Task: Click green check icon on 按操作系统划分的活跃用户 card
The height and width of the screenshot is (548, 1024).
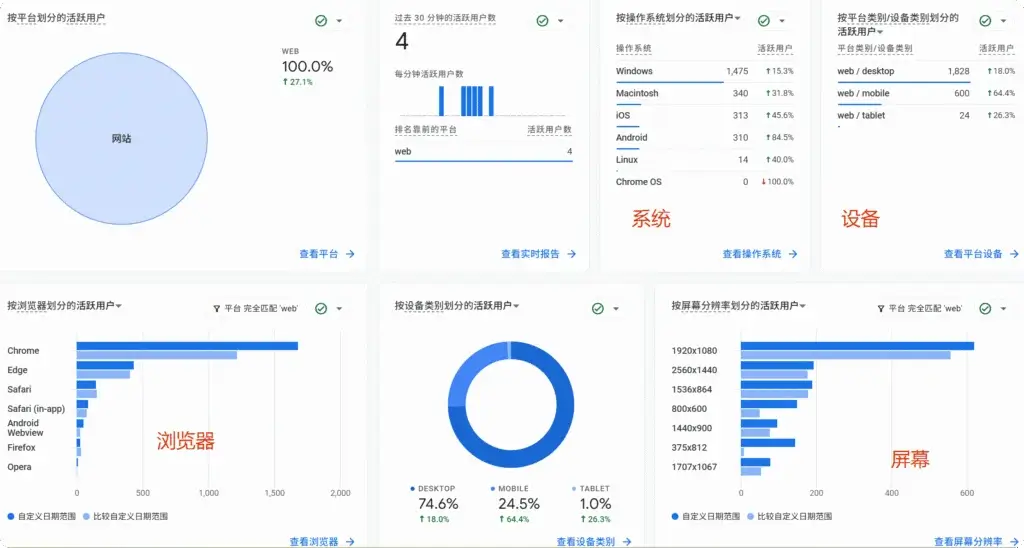Action: (763, 21)
